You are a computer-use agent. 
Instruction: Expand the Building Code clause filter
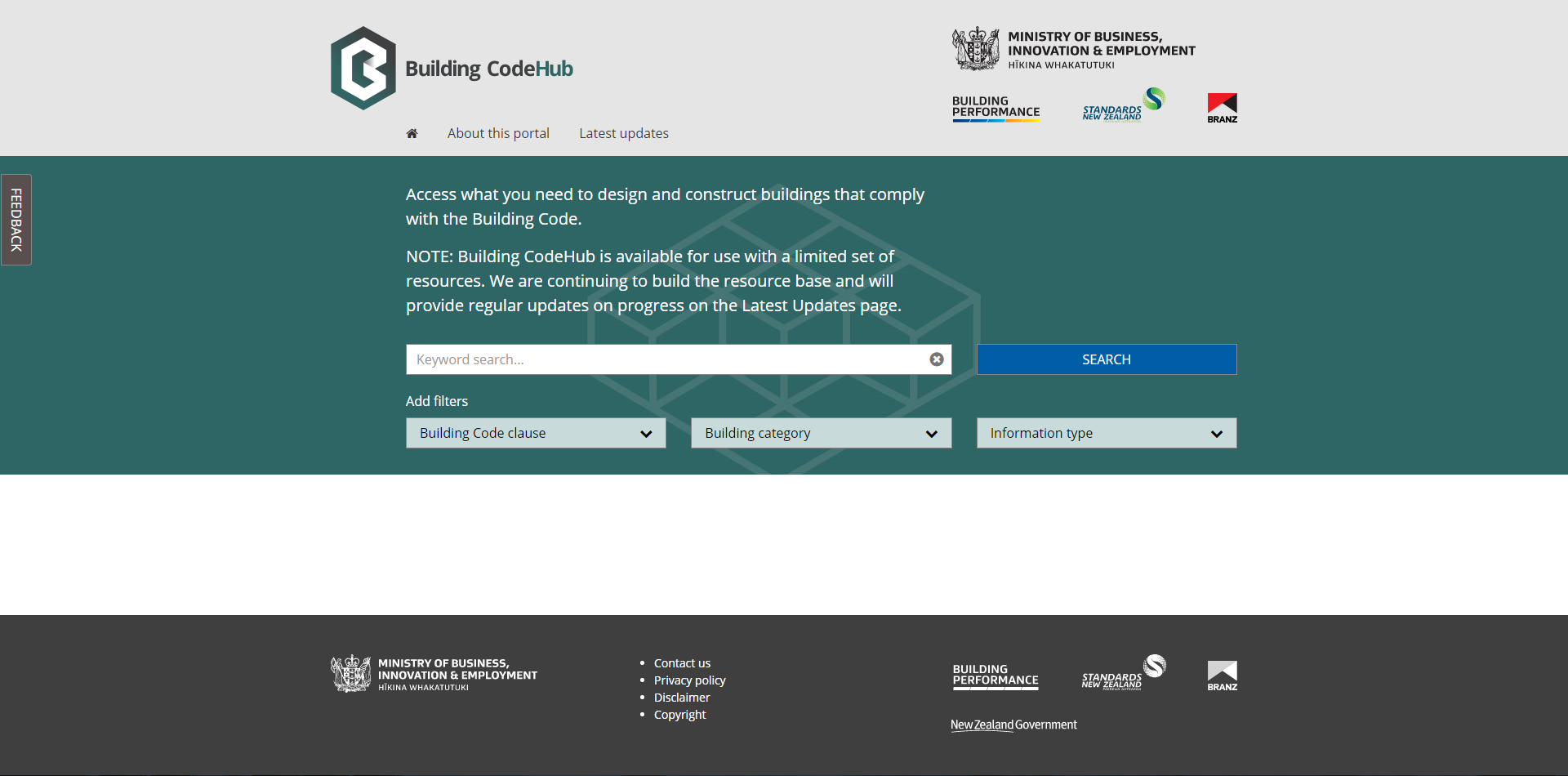[x=535, y=433]
